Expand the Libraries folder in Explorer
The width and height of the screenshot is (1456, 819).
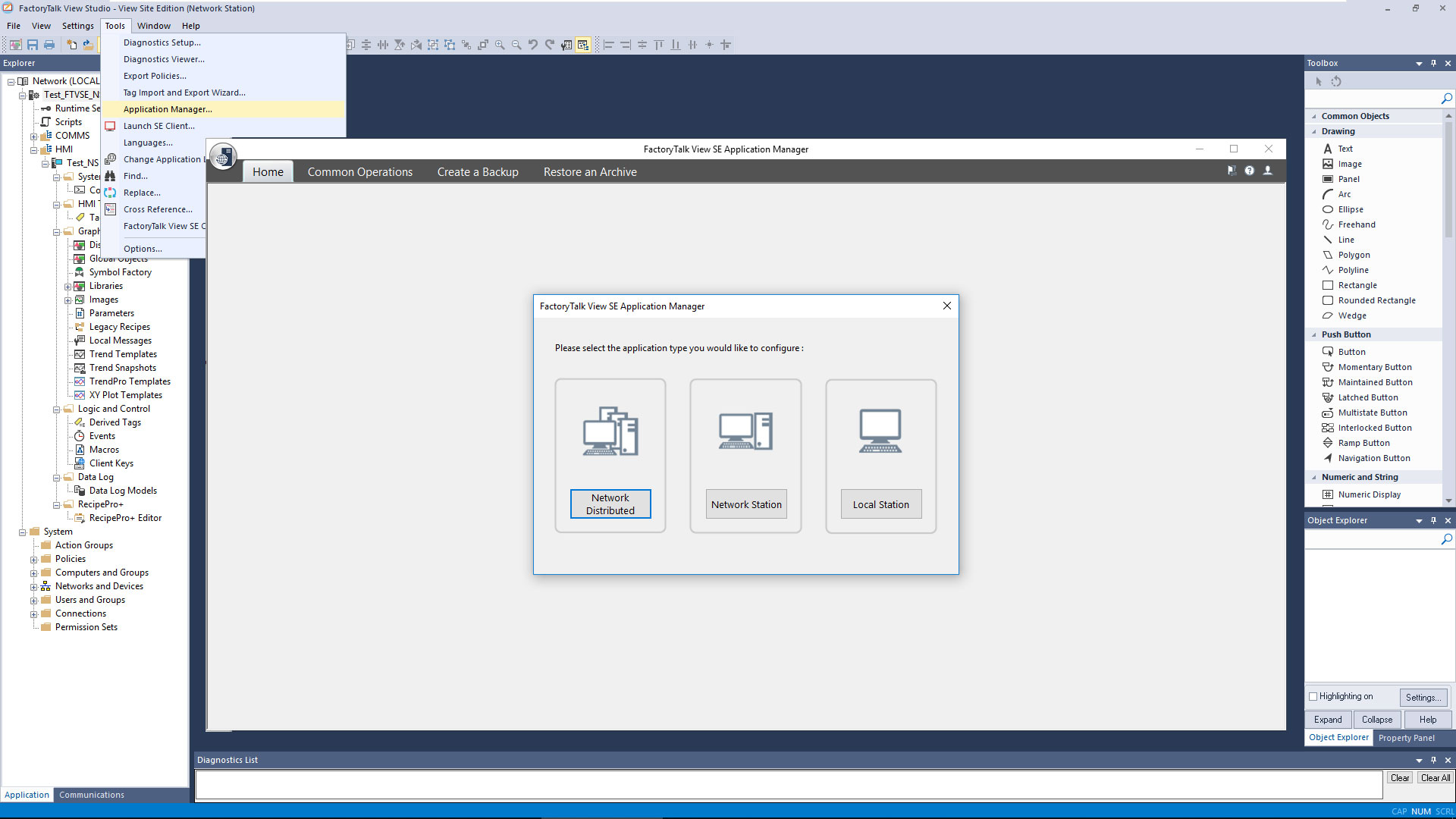pos(69,286)
